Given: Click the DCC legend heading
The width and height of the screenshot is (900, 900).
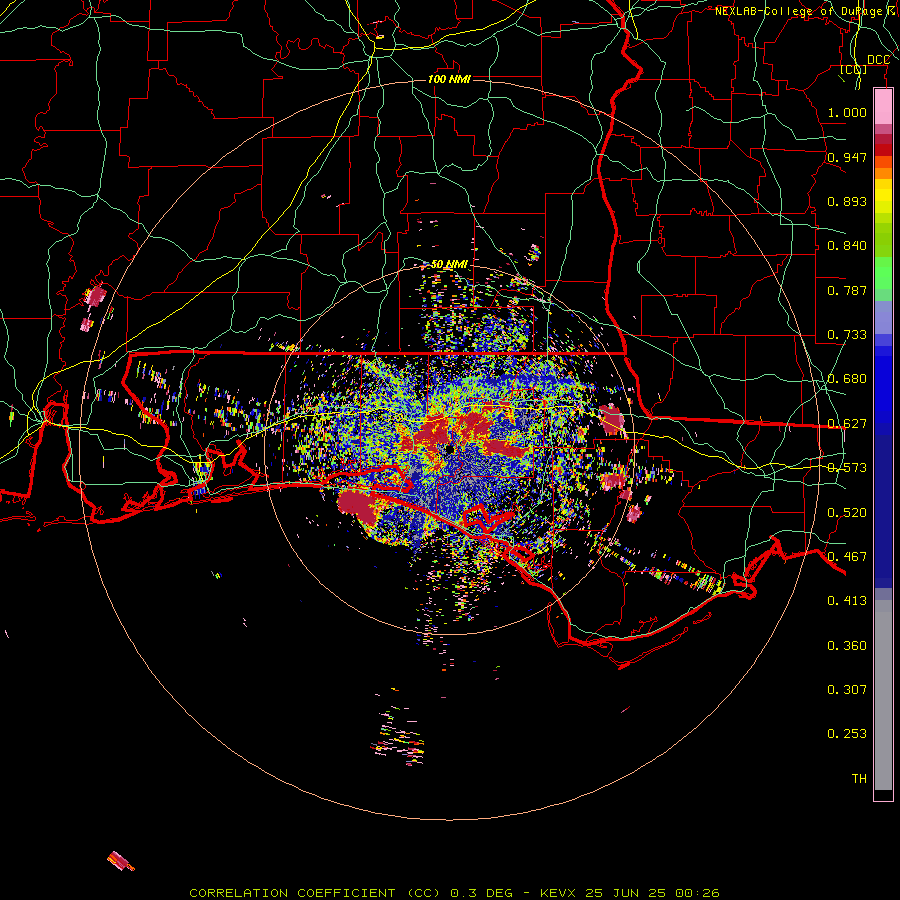Looking at the screenshot, I should (x=878, y=60).
